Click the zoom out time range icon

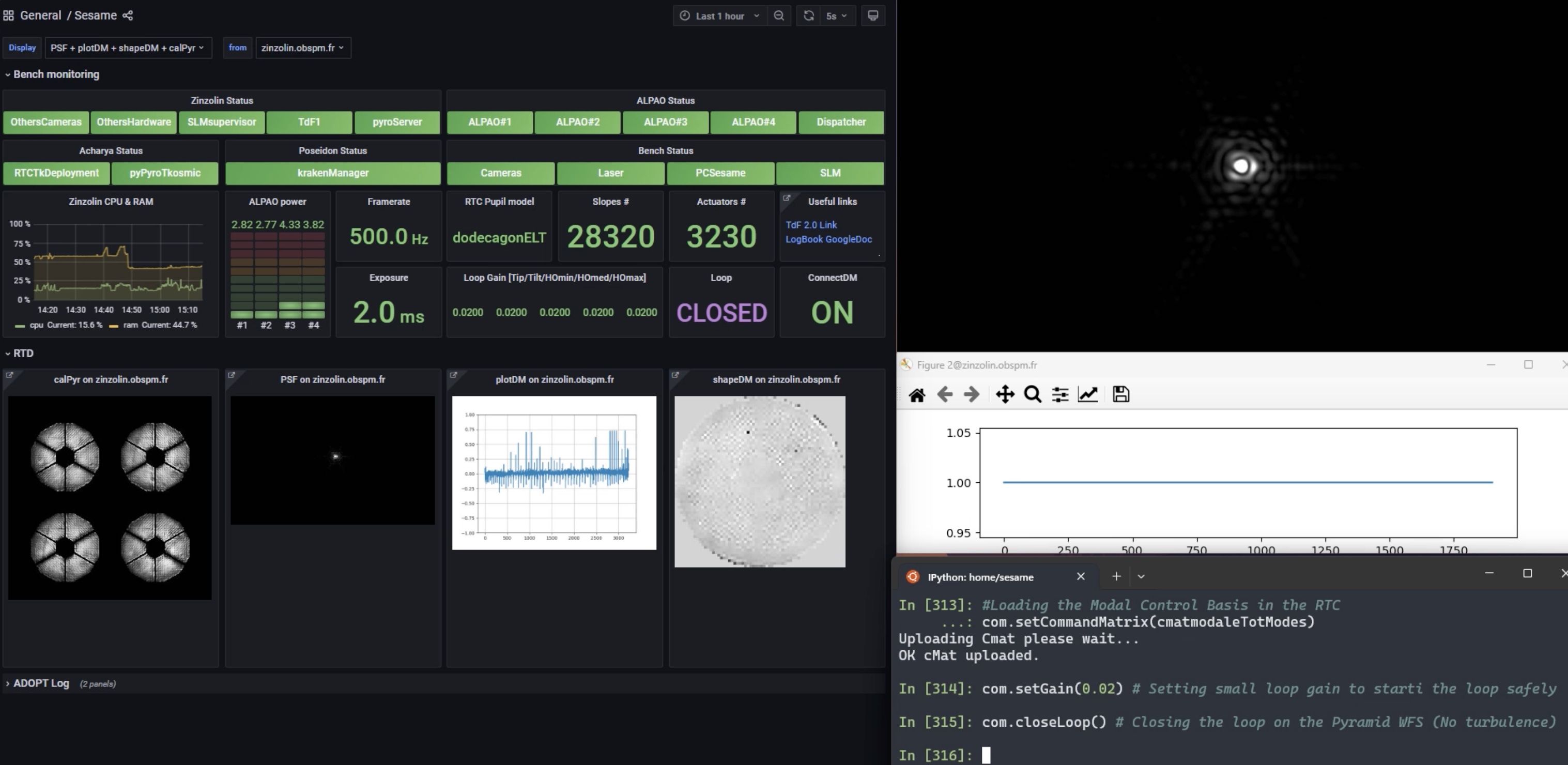(x=779, y=16)
